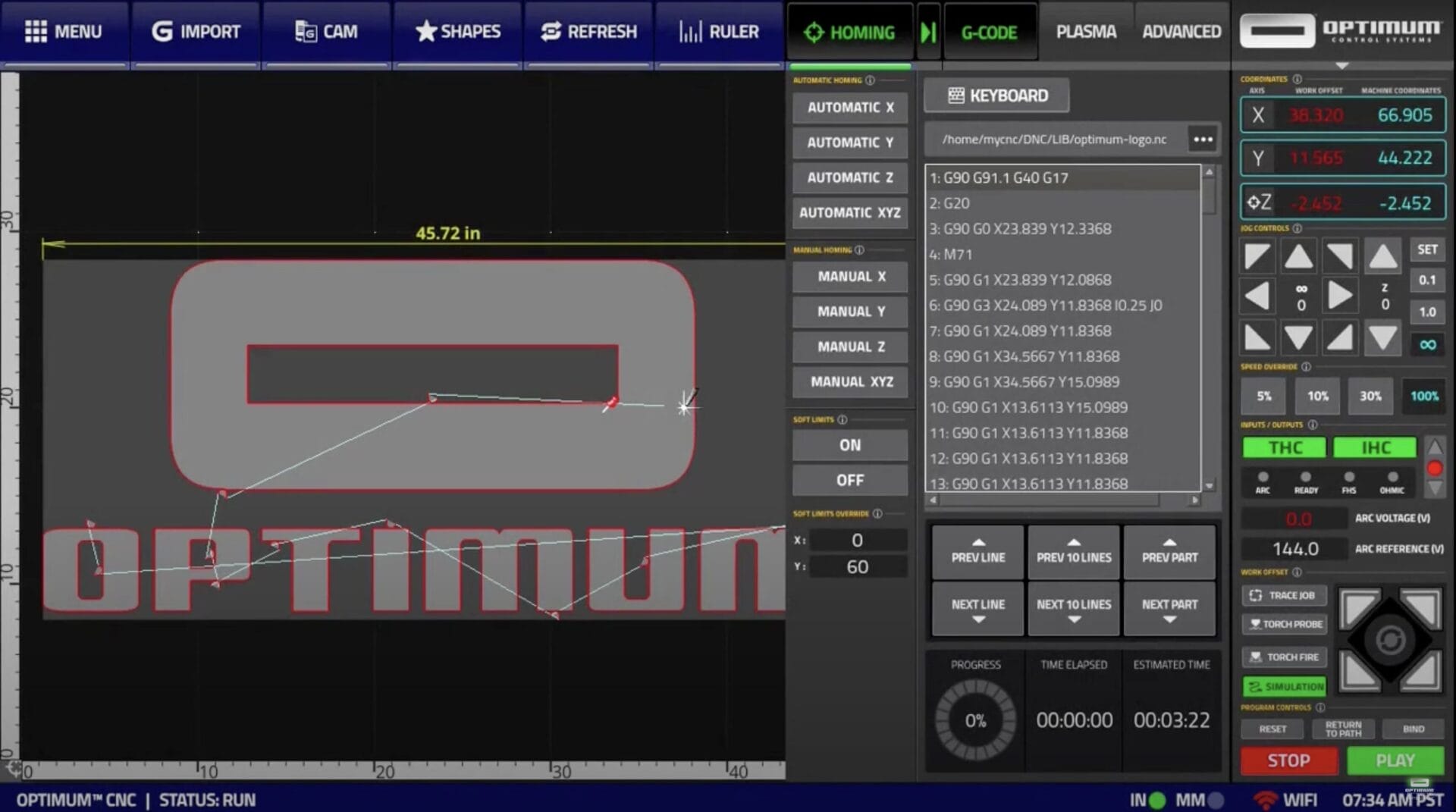Click the skip-to-line play icon beside HOMING

point(928,33)
